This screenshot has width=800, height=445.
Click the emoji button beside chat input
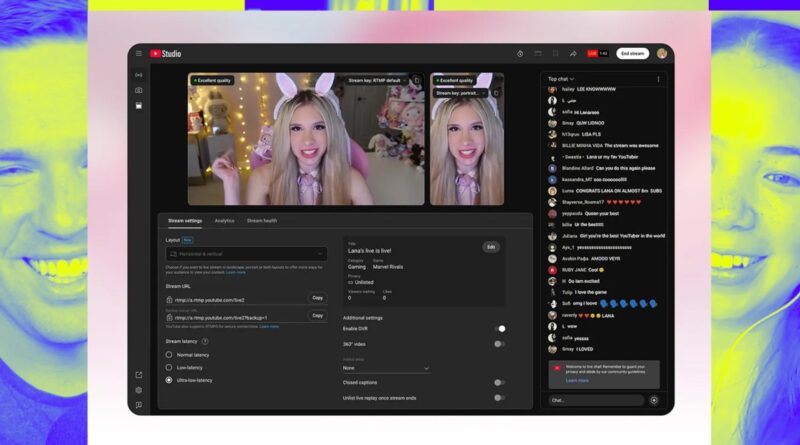pos(654,400)
